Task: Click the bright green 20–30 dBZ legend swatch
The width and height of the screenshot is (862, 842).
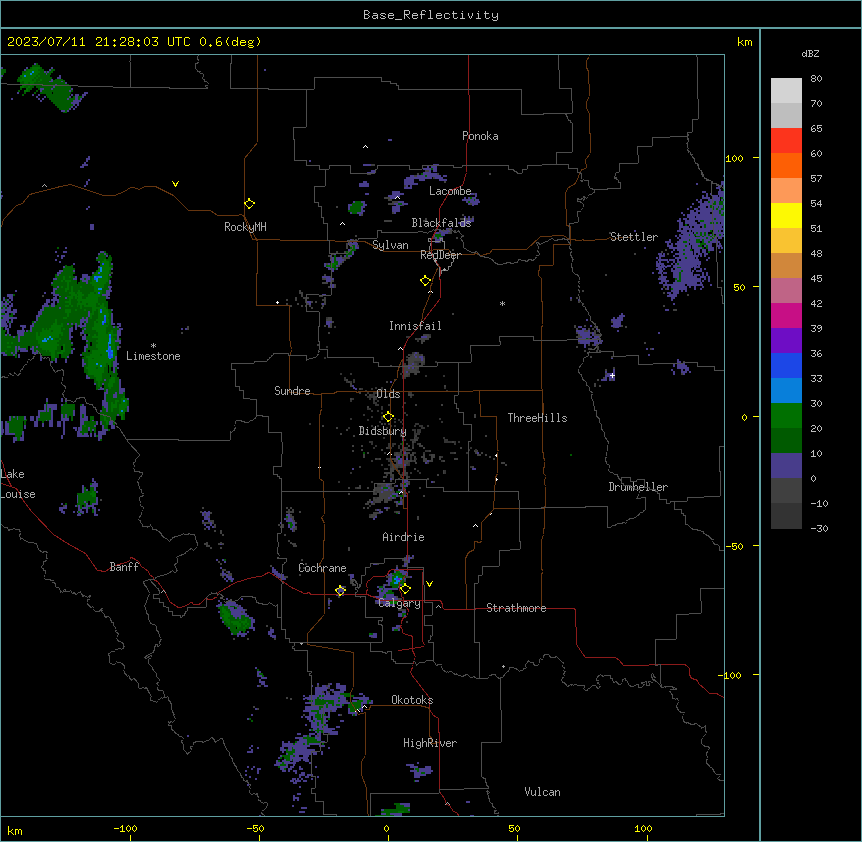Action: (x=786, y=416)
